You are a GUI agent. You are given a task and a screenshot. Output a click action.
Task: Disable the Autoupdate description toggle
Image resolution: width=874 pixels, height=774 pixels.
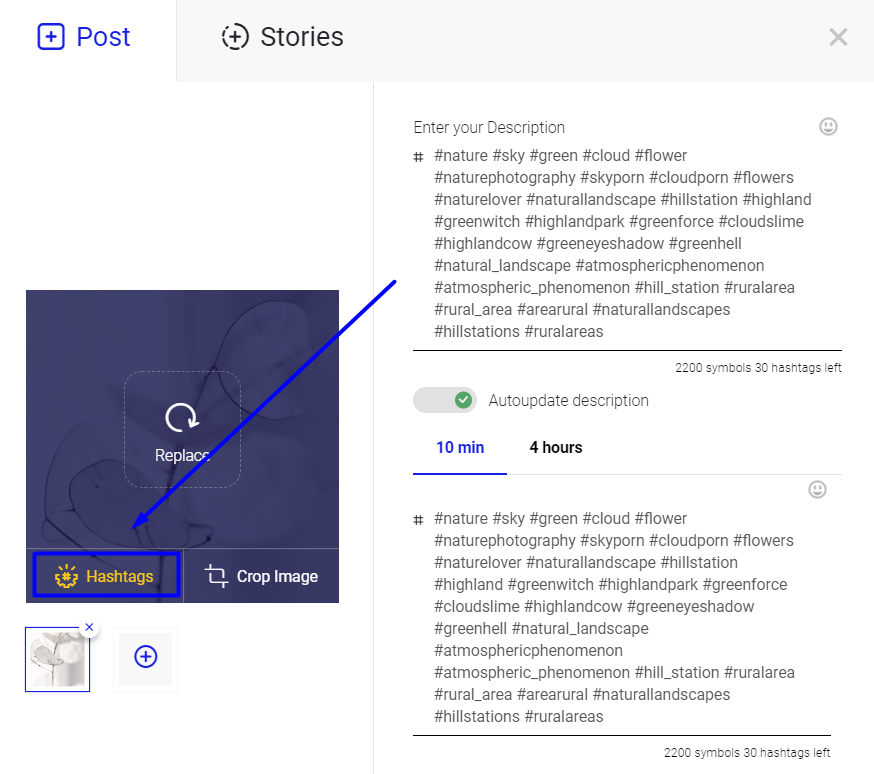[x=445, y=400]
